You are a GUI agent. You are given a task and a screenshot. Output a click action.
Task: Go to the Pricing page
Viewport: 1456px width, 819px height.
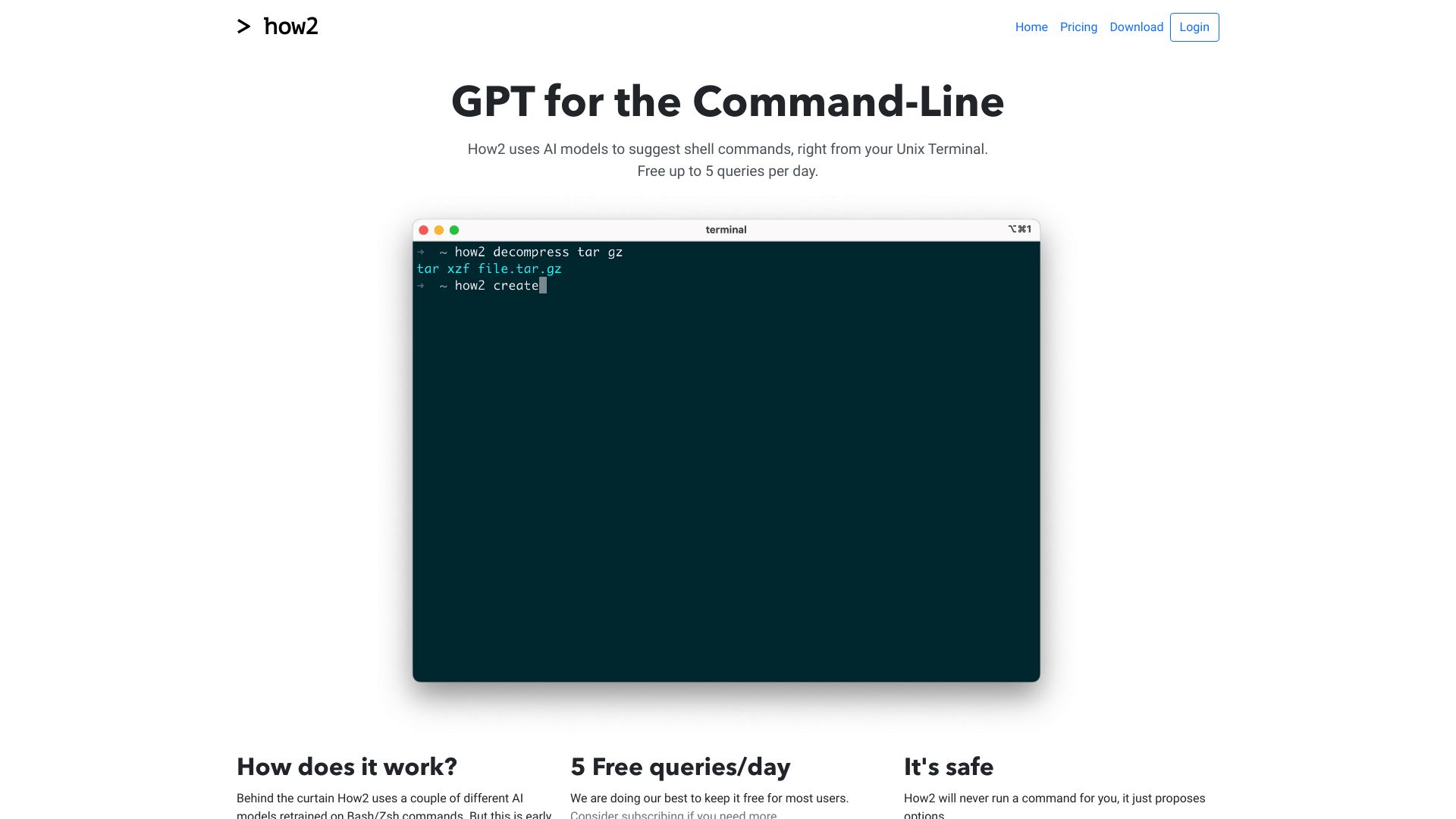click(x=1078, y=27)
